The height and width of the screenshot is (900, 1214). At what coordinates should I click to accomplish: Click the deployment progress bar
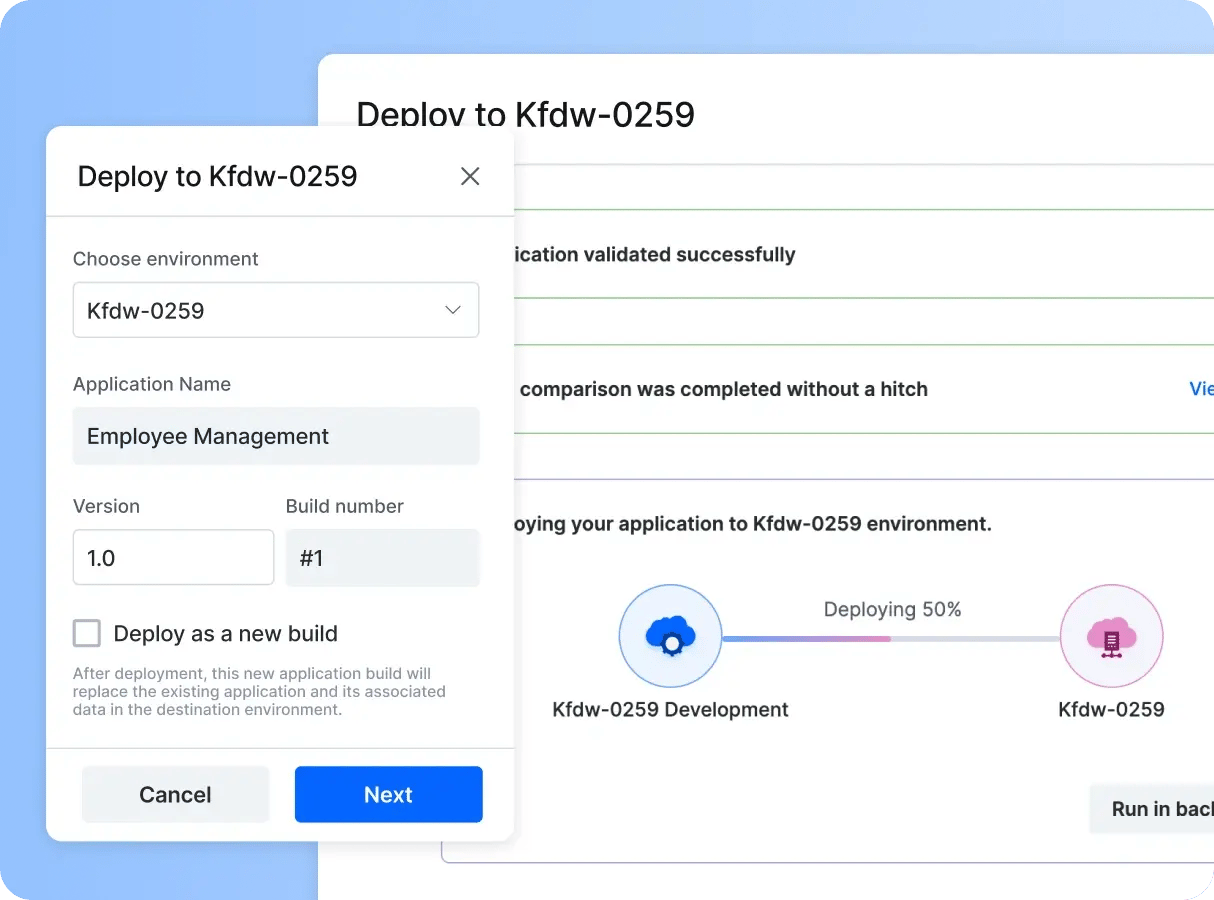coord(890,639)
